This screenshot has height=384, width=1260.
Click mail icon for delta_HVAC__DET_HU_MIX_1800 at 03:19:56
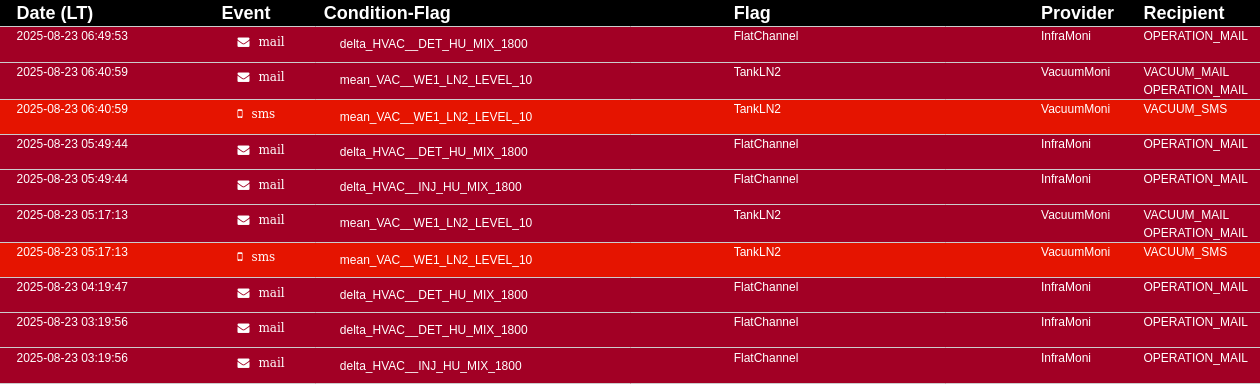[243, 328]
